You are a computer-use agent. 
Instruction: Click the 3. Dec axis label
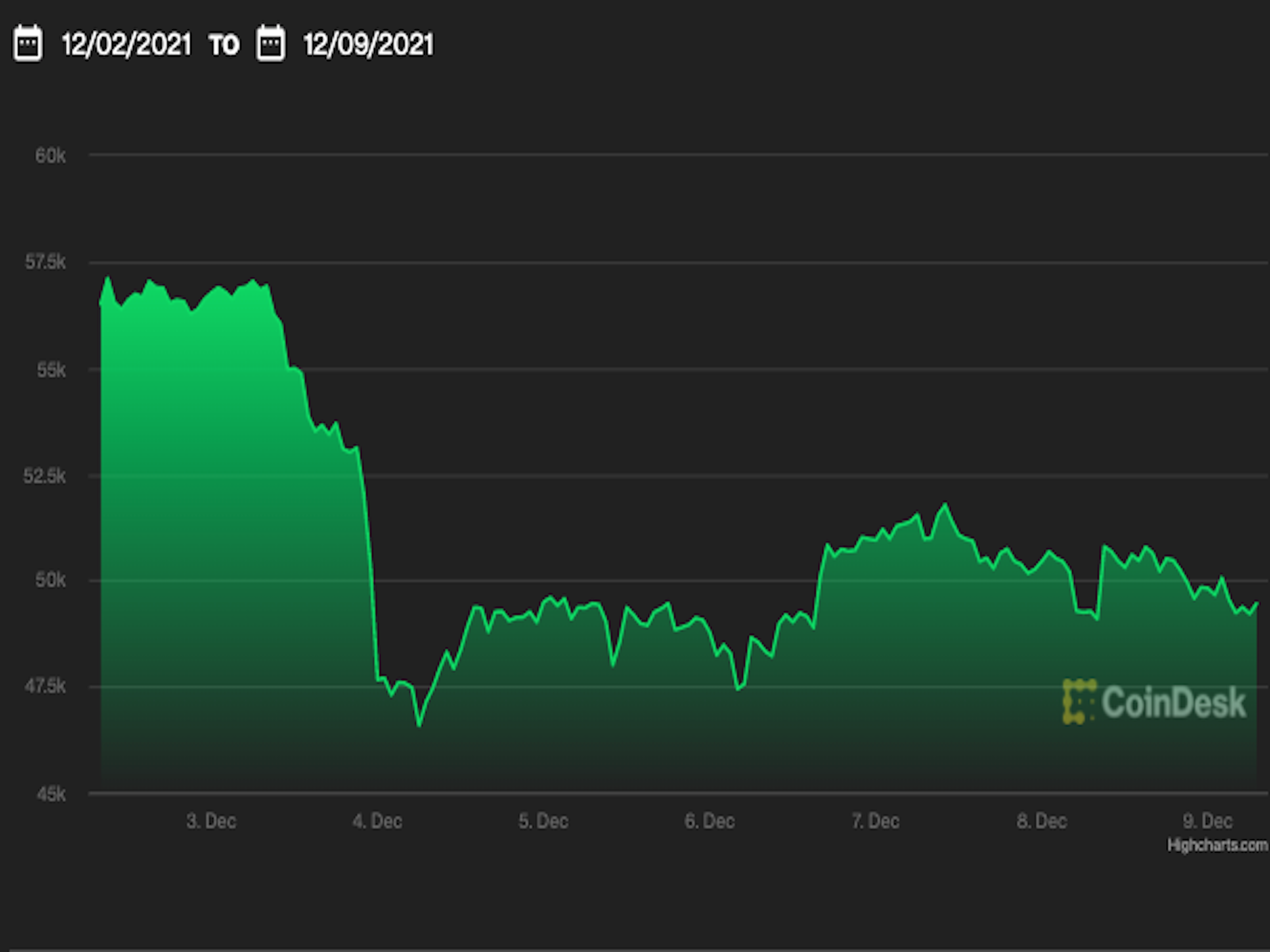[211, 821]
